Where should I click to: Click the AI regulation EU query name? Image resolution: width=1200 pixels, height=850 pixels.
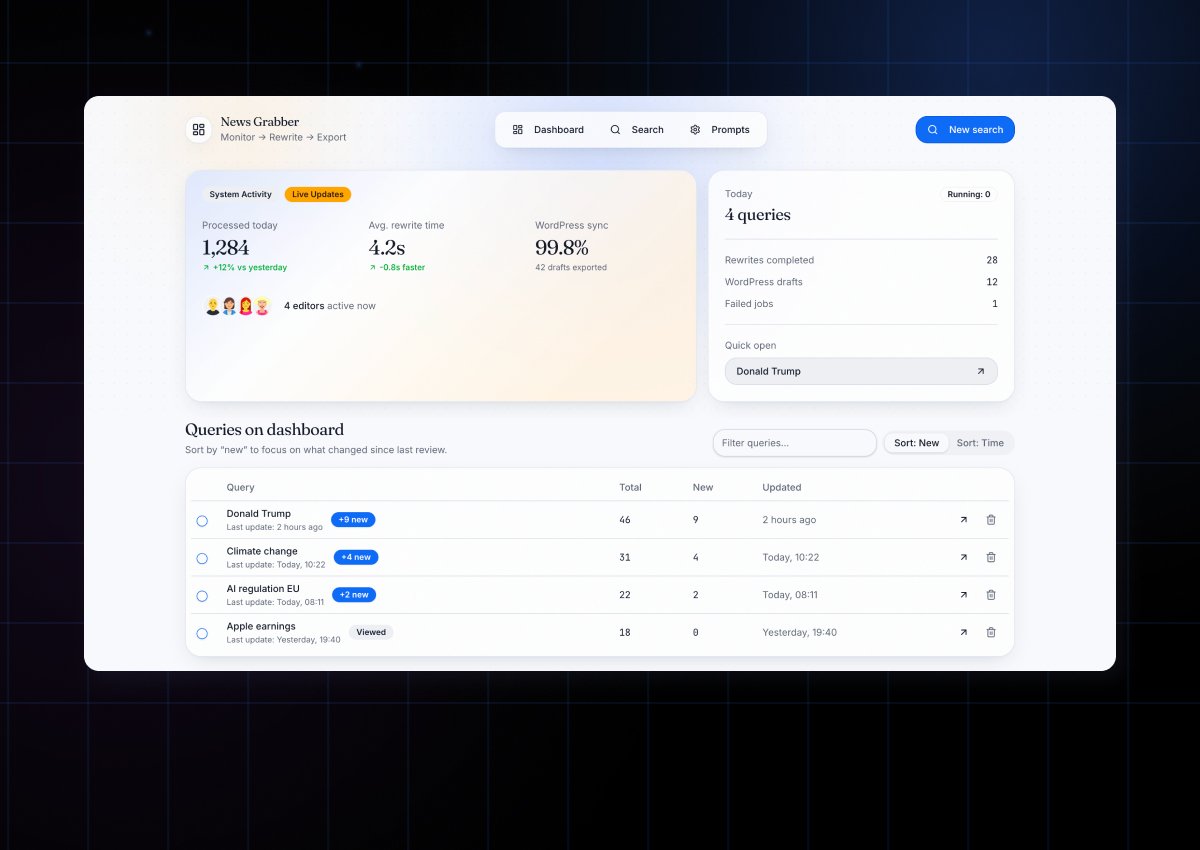coord(263,589)
